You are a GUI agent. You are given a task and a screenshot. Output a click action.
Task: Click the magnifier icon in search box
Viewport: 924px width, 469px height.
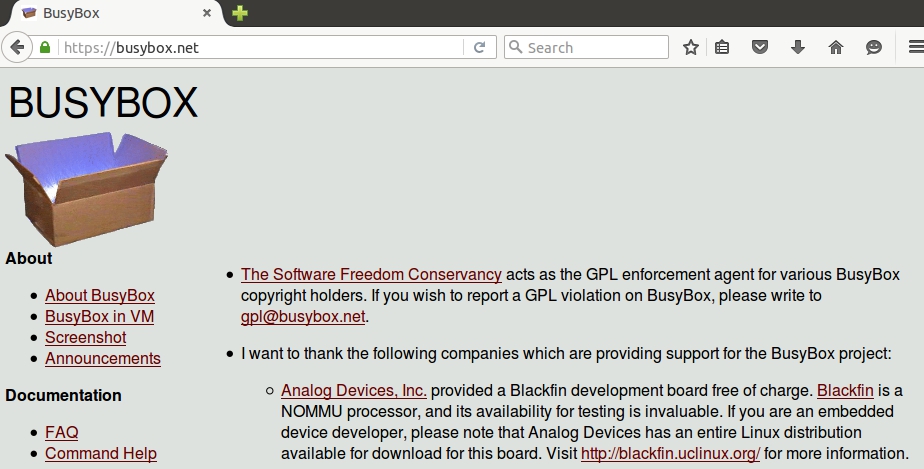[516, 47]
